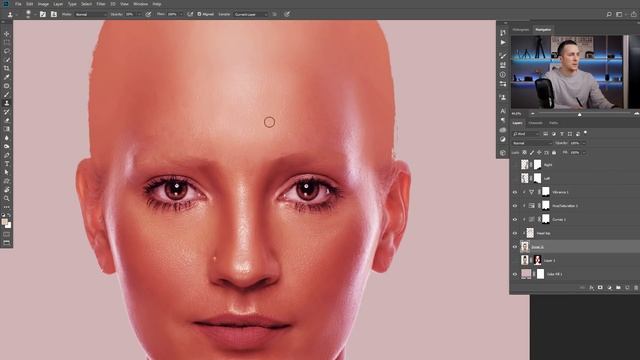This screenshot has height=360, width=640.
Task: Toggle visibility of Curves 1 layer
Action: tap(515, 220)
